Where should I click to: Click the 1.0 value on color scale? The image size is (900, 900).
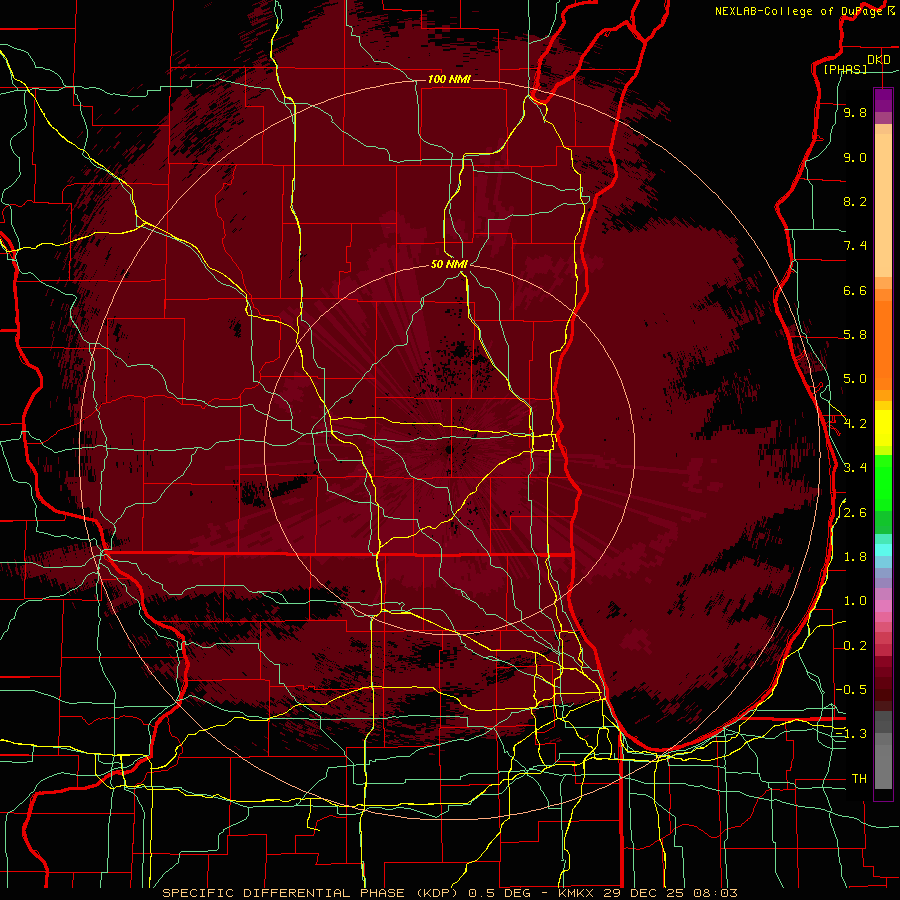855,601
